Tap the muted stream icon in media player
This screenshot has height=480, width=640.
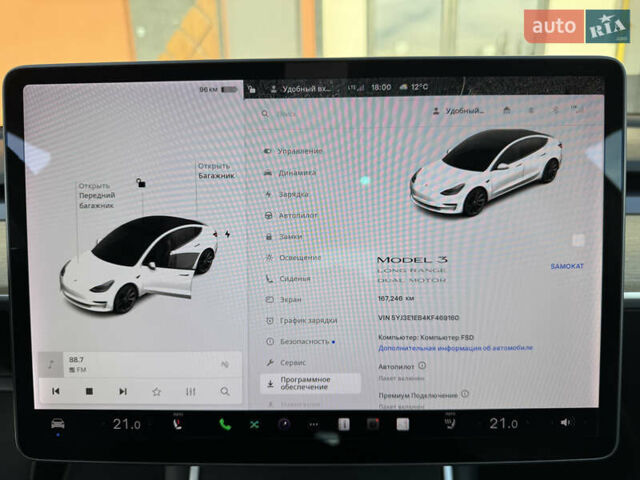tap(225, 364)
